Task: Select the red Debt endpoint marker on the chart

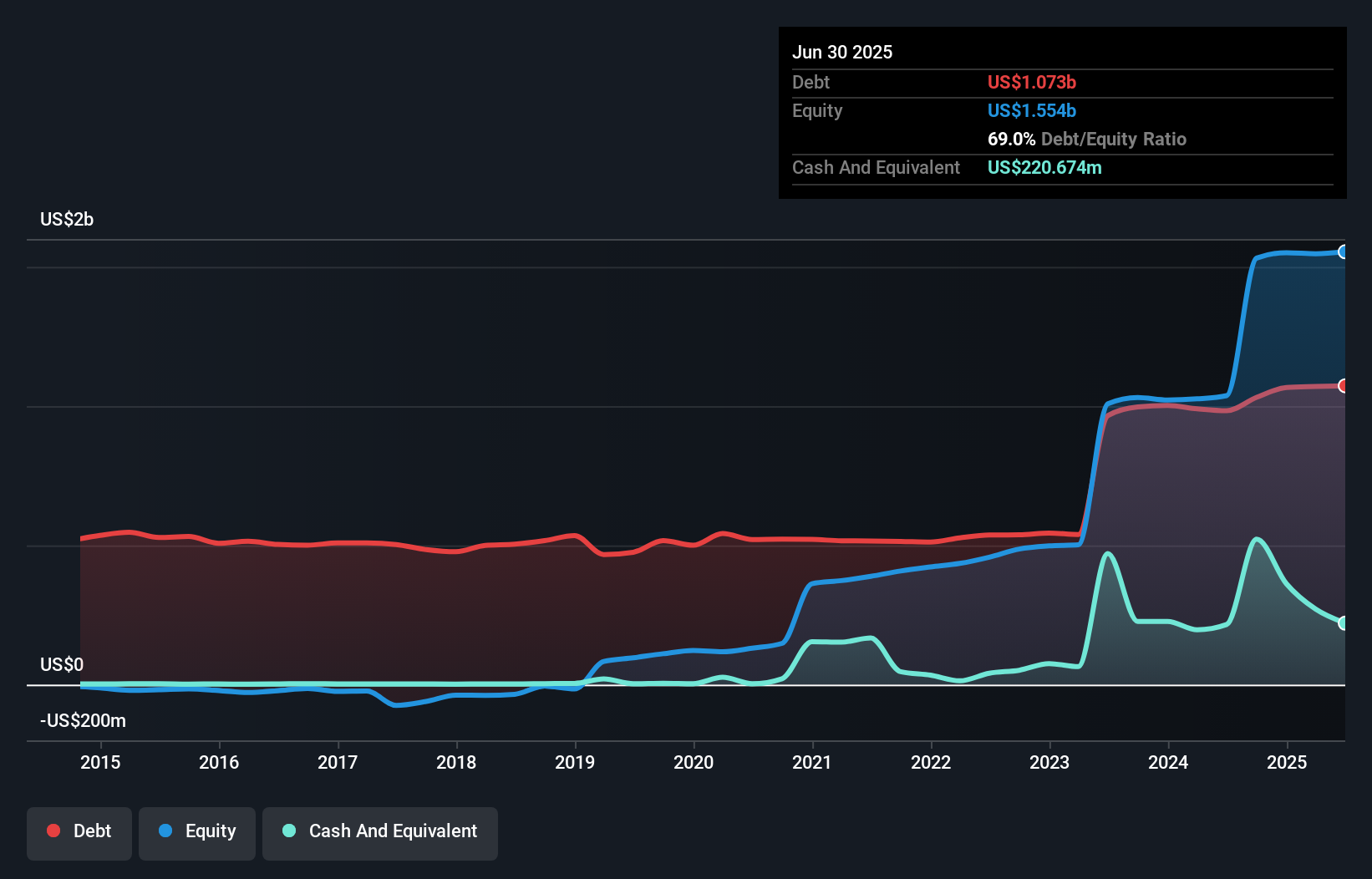Action: pyautogui.click(x=1344, y=385)
